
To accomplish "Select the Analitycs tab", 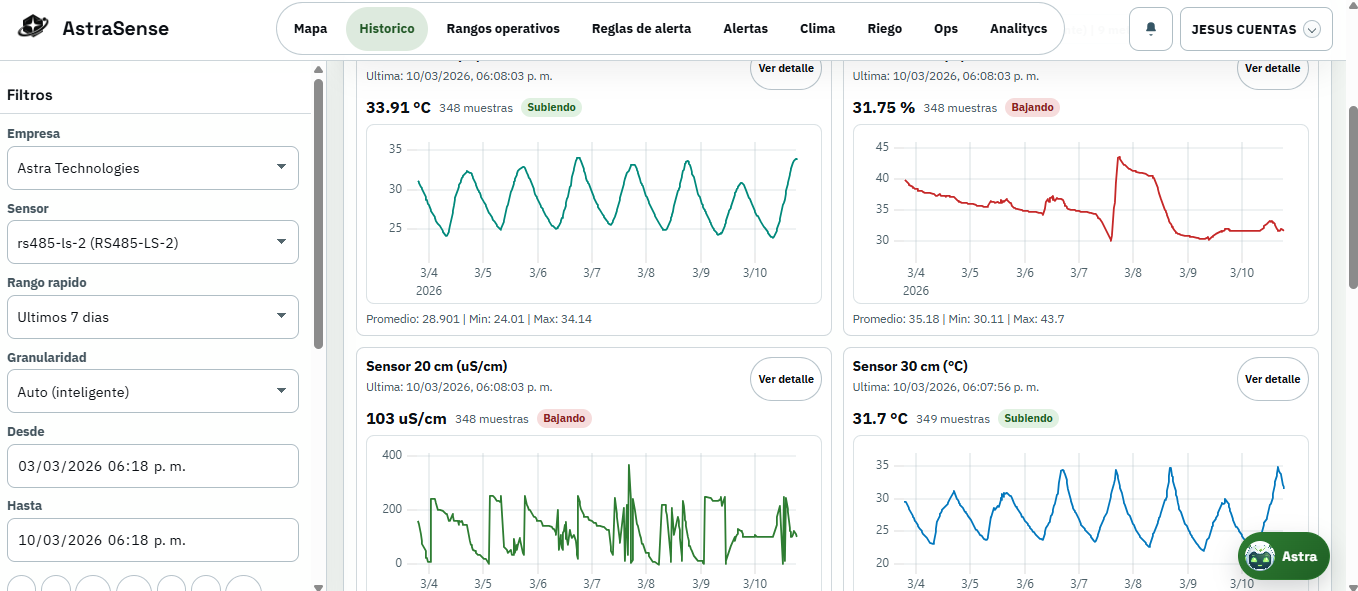I will [x=1018, y=29].
